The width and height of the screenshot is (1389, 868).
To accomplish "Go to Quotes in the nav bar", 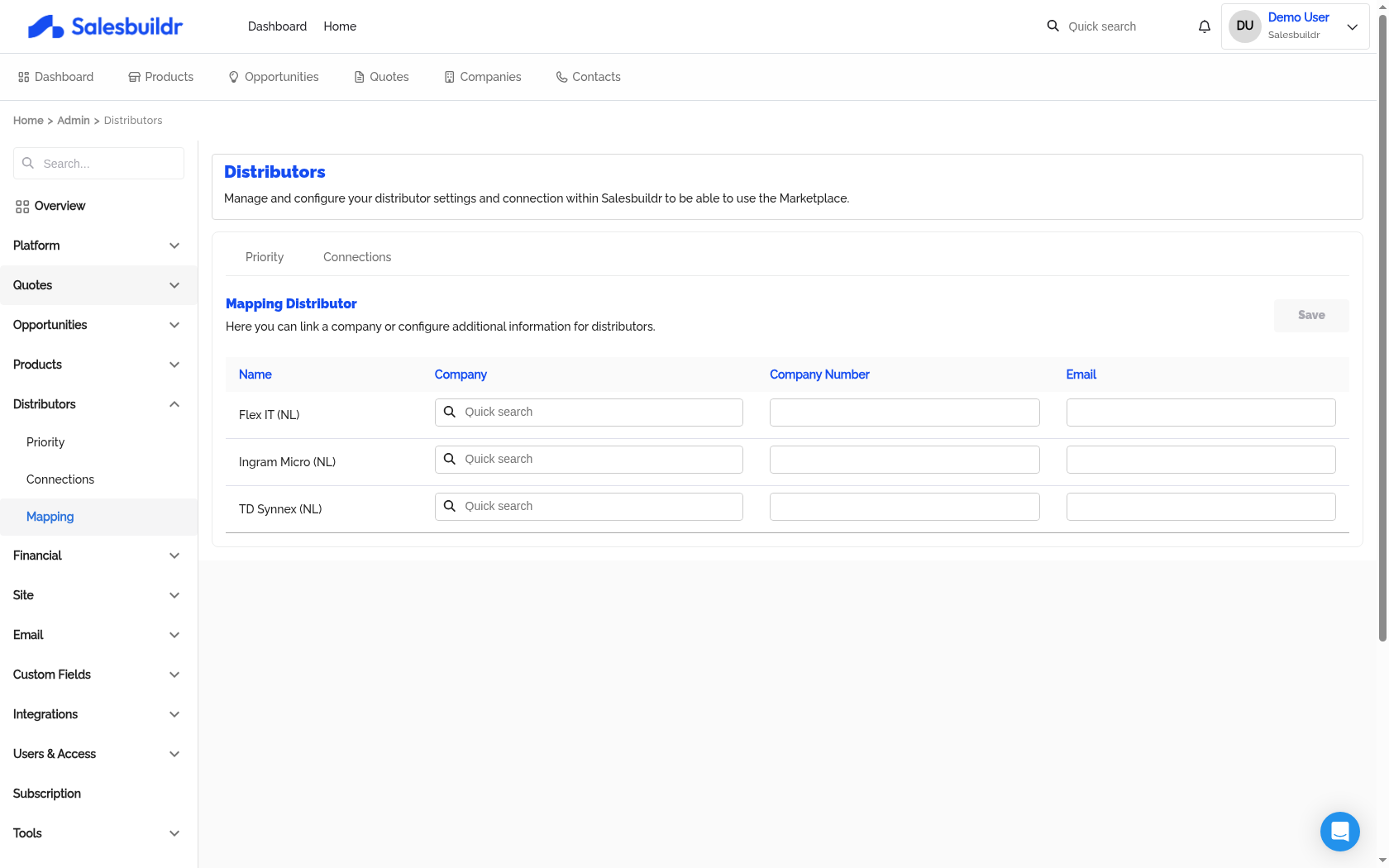I will pos(381,77).
